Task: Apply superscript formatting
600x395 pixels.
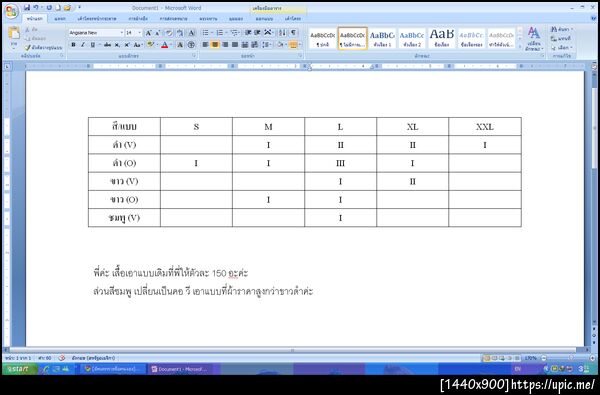Action: coord(127,45)
